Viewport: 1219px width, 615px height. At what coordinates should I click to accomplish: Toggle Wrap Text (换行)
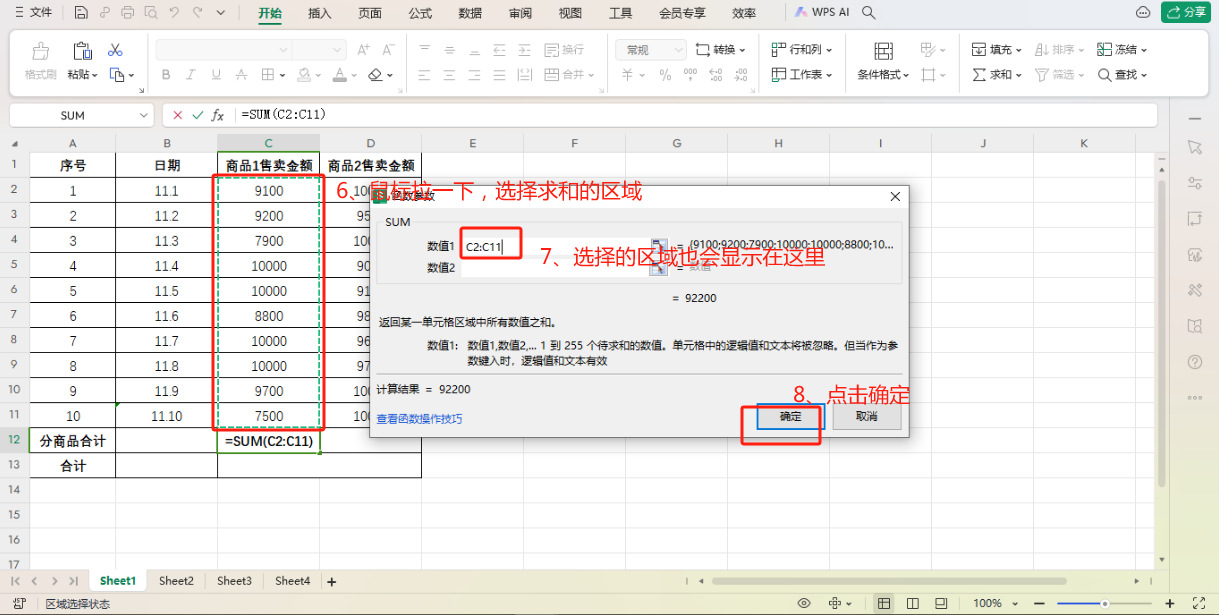pos(564,49)
